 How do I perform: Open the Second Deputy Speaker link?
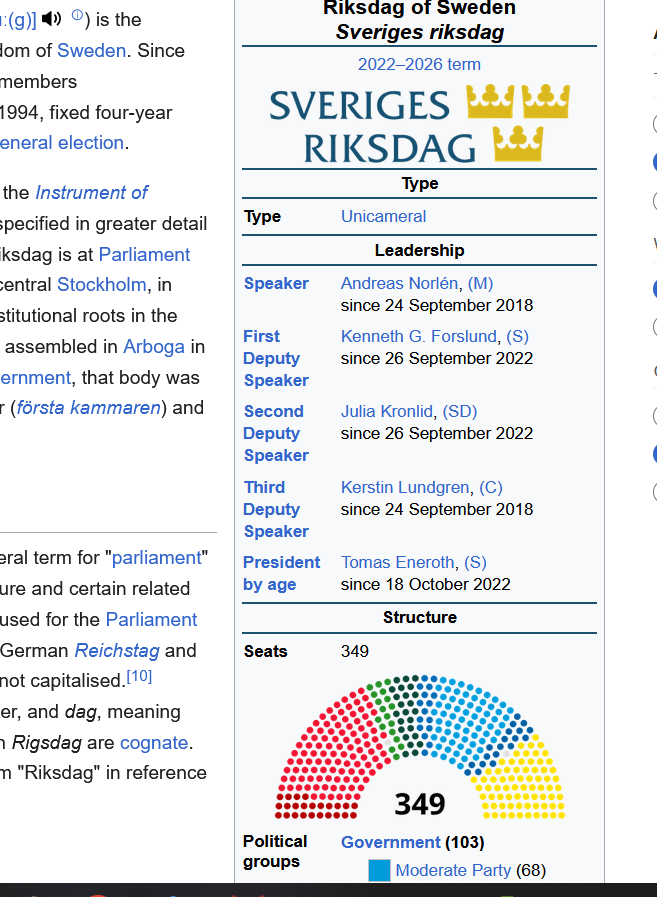pos(276,433)
